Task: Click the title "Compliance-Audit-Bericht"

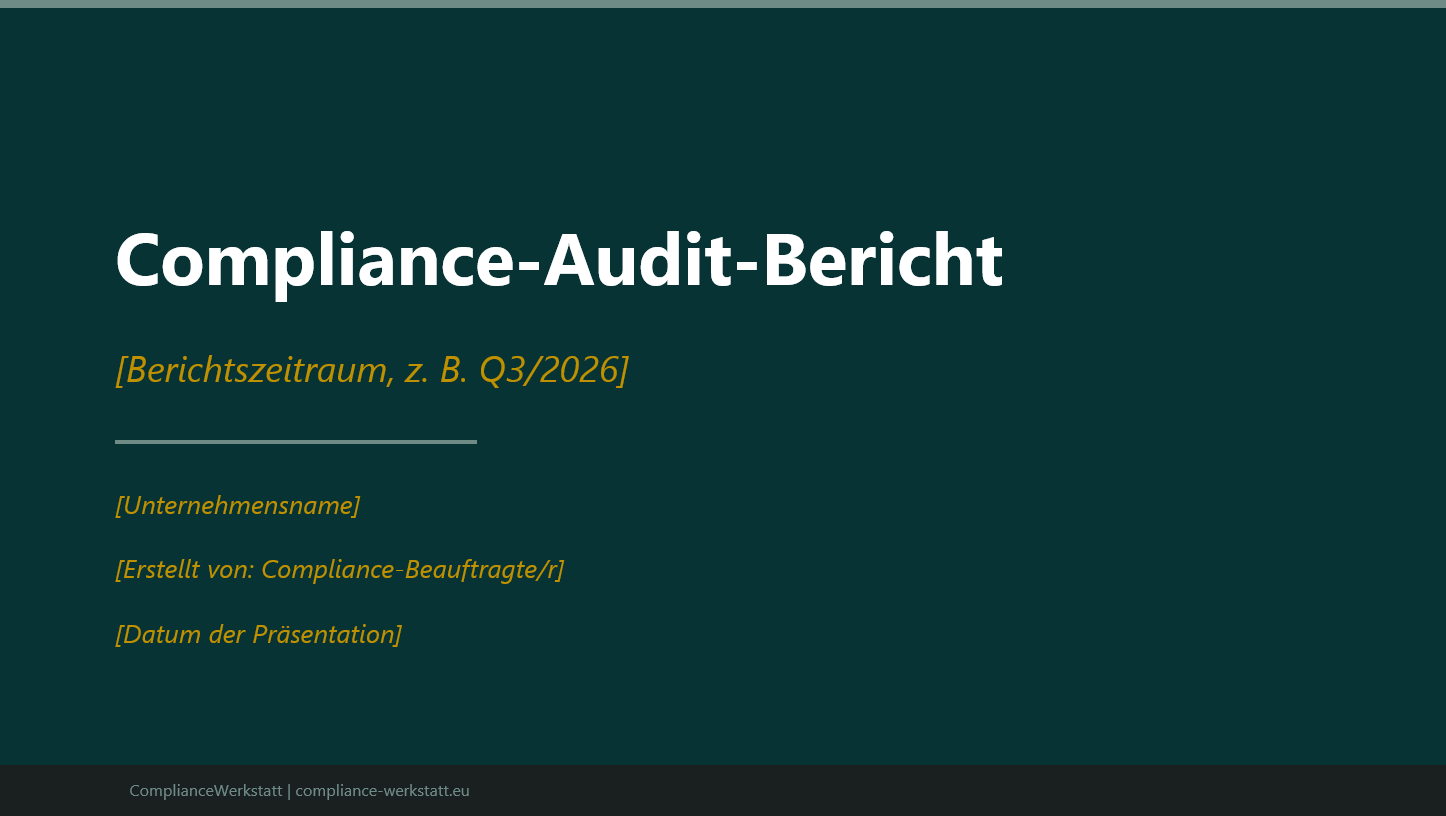Action: [558, 260]
